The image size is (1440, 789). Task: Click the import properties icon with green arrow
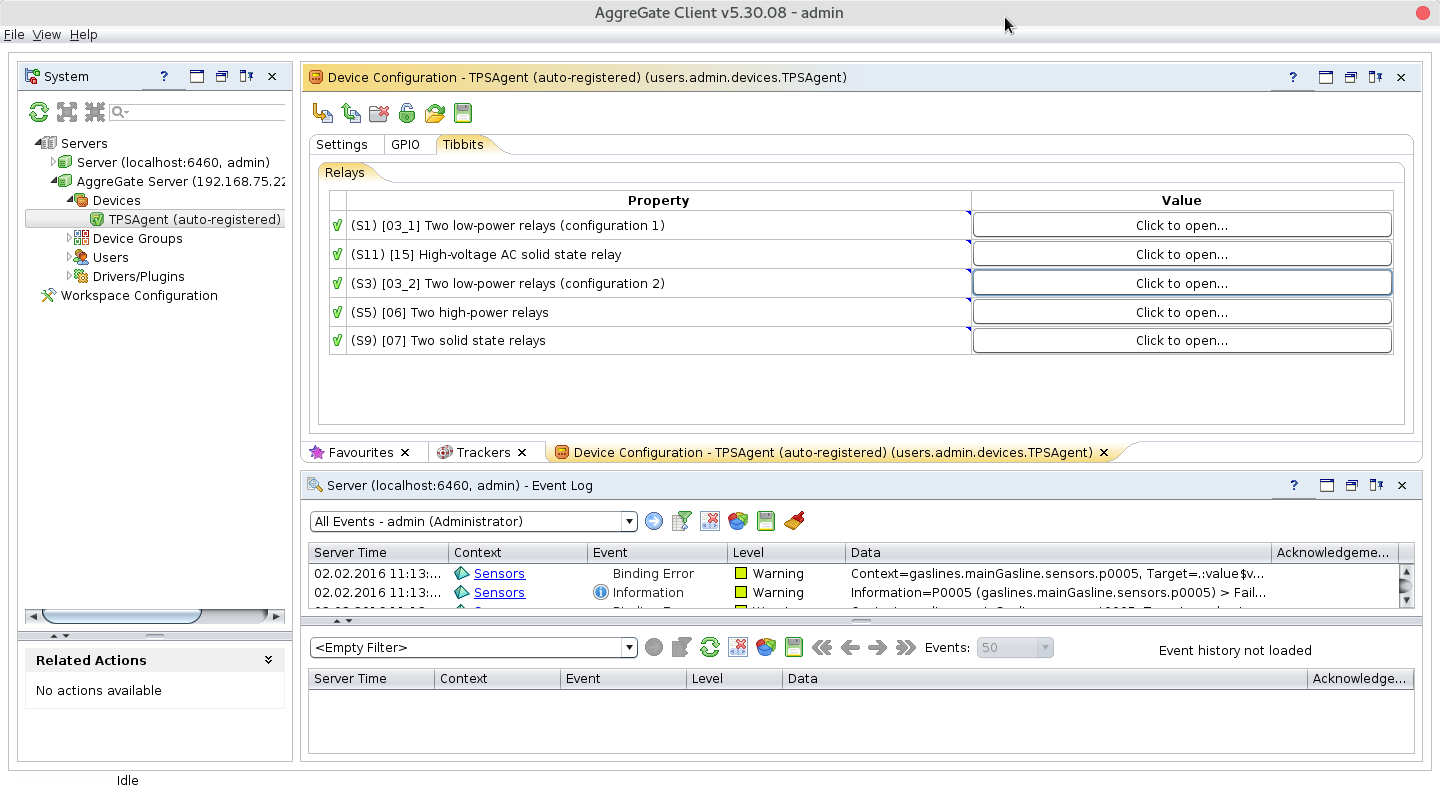click(351, 113)
